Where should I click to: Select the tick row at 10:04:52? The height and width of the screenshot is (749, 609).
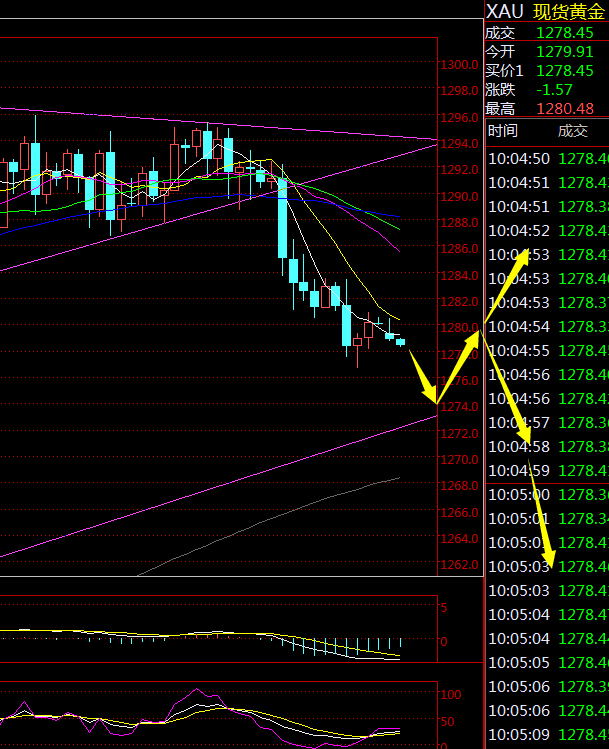(x=547, y=231)
